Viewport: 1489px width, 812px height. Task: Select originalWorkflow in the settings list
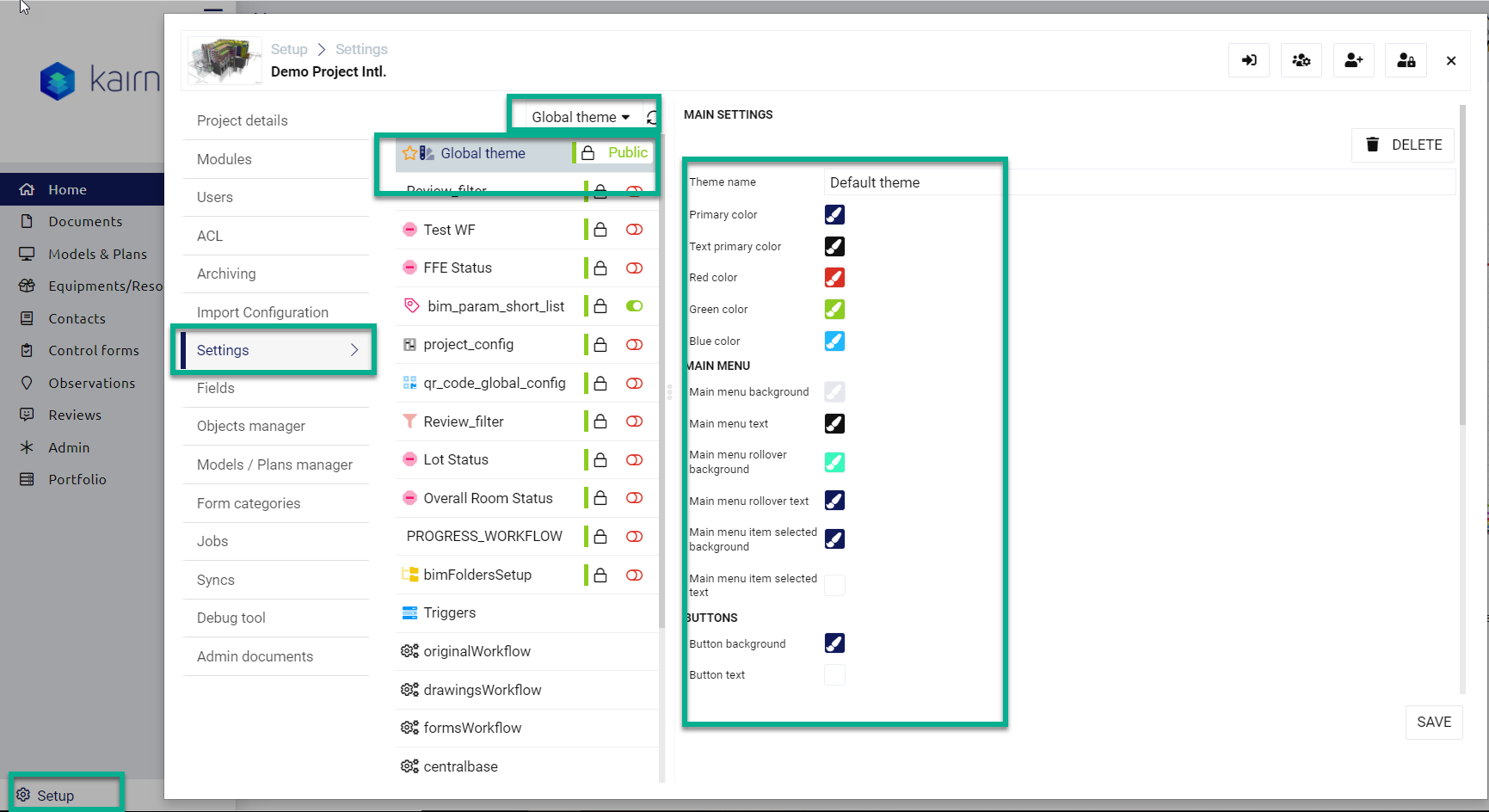click(477, 651)
